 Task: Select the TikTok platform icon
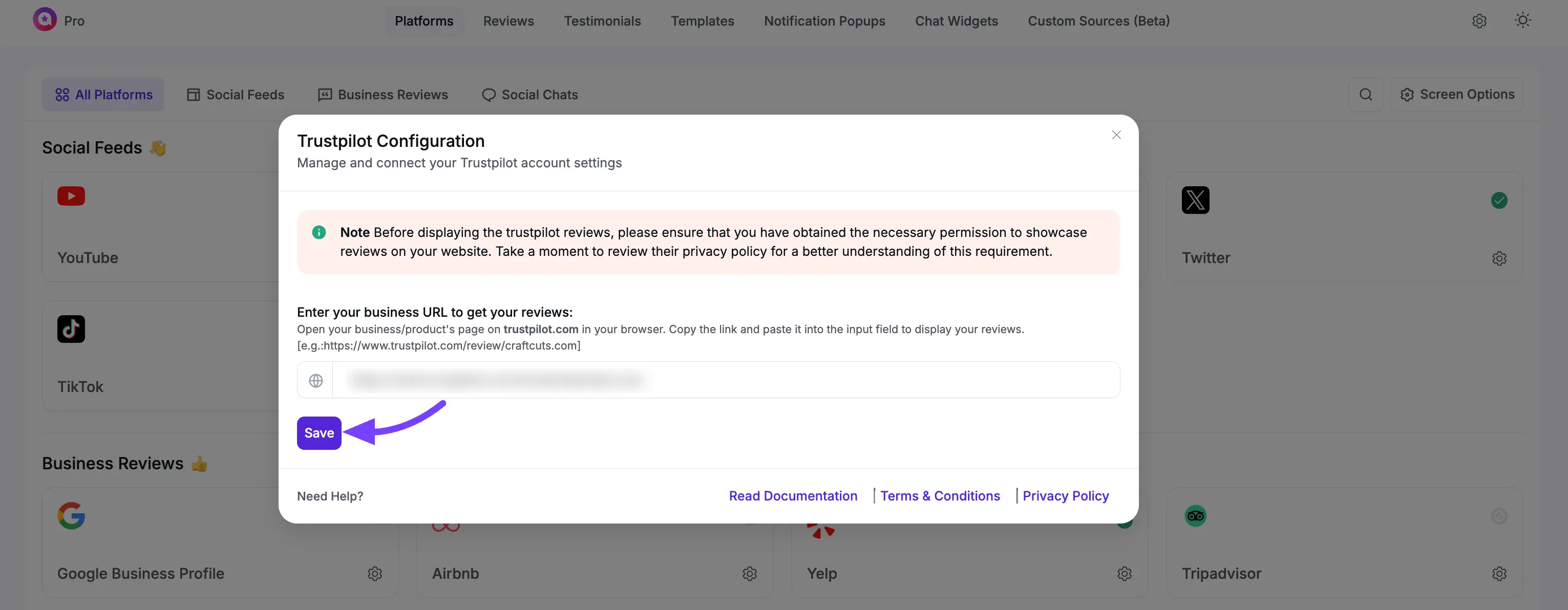[x=71, y=329]
